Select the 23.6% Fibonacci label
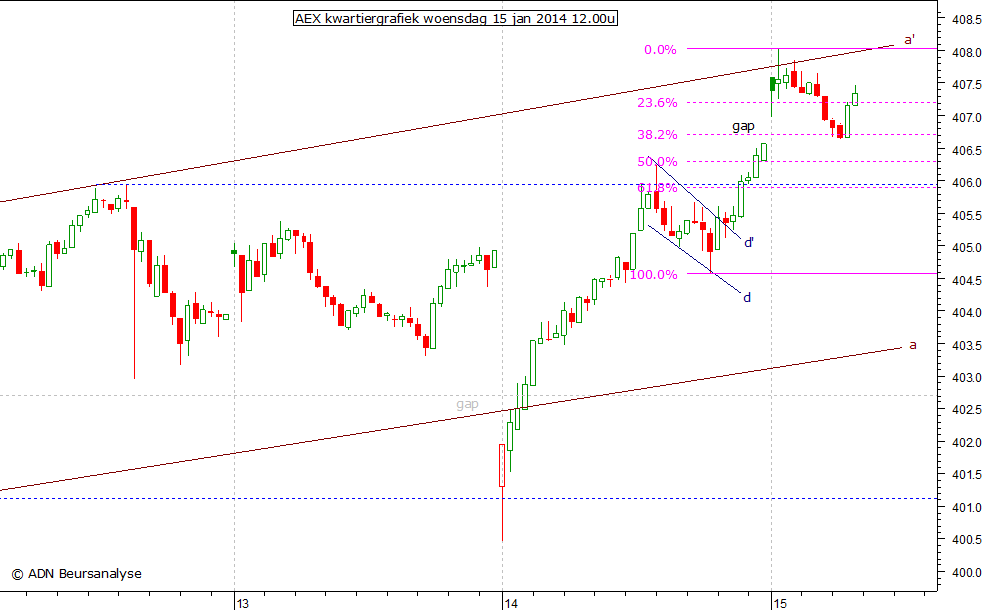 tap(657, 102)
